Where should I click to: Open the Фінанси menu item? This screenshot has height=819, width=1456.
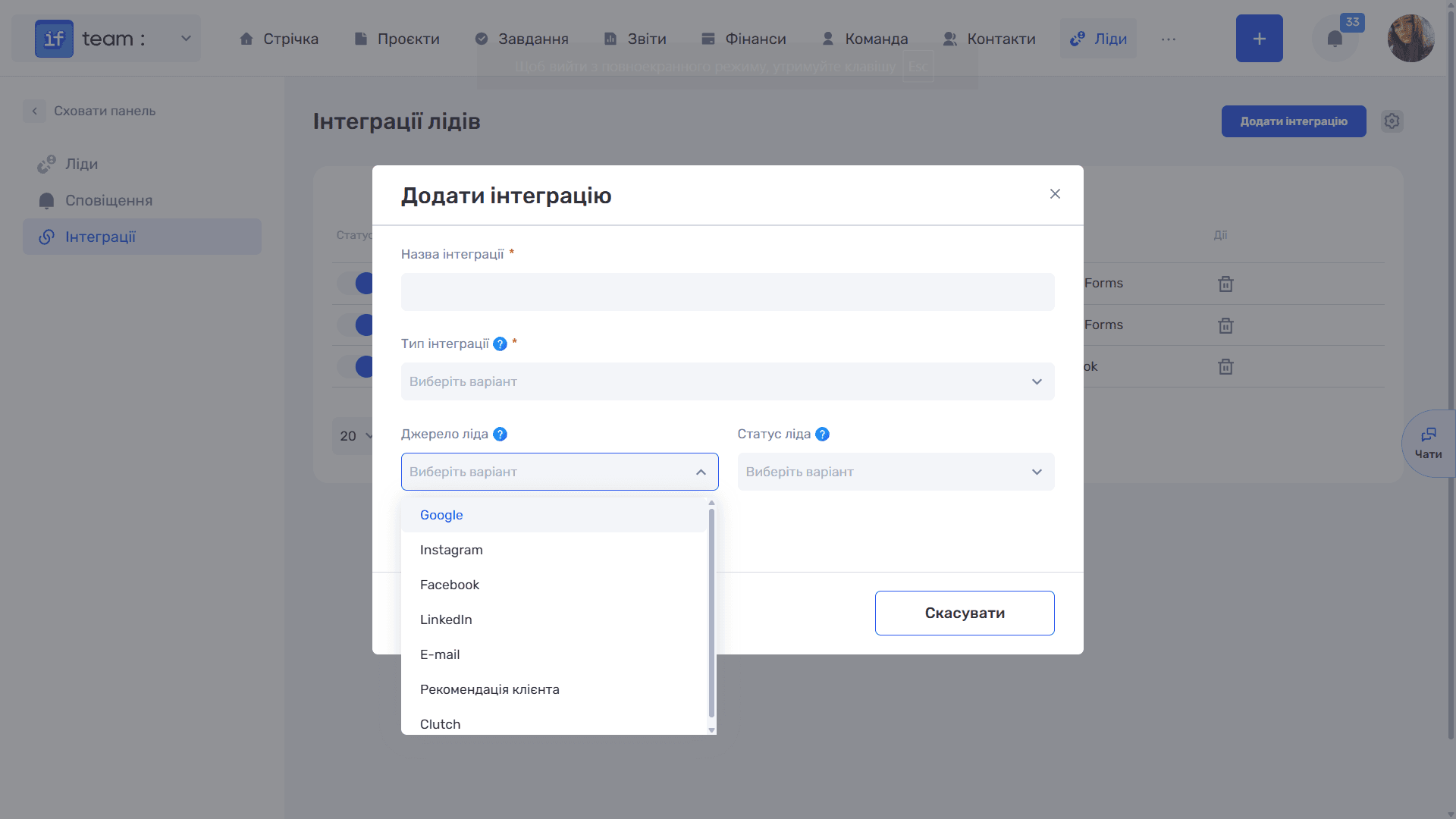(x=744, y=39)
